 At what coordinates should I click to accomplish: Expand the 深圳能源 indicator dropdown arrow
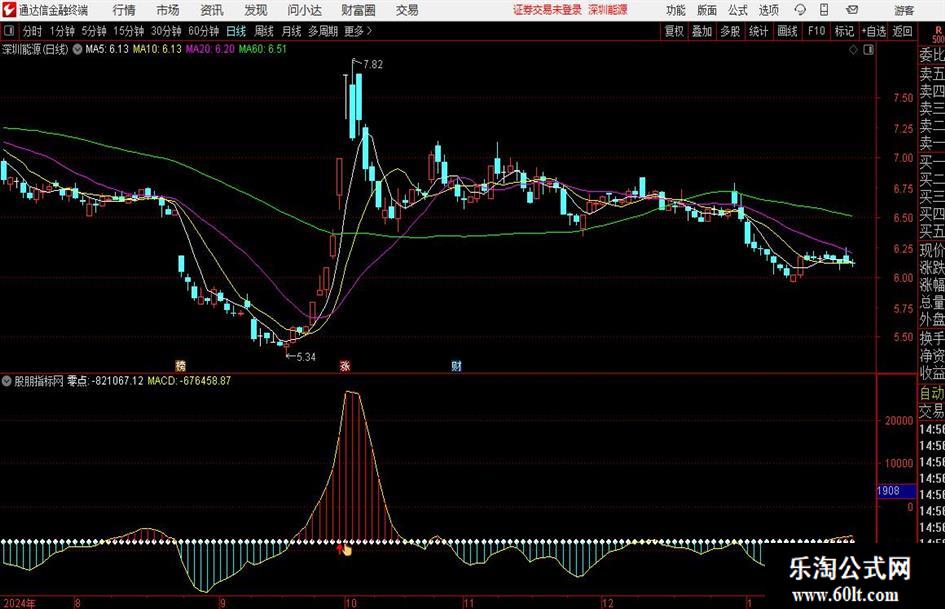[x=77, y=49]
